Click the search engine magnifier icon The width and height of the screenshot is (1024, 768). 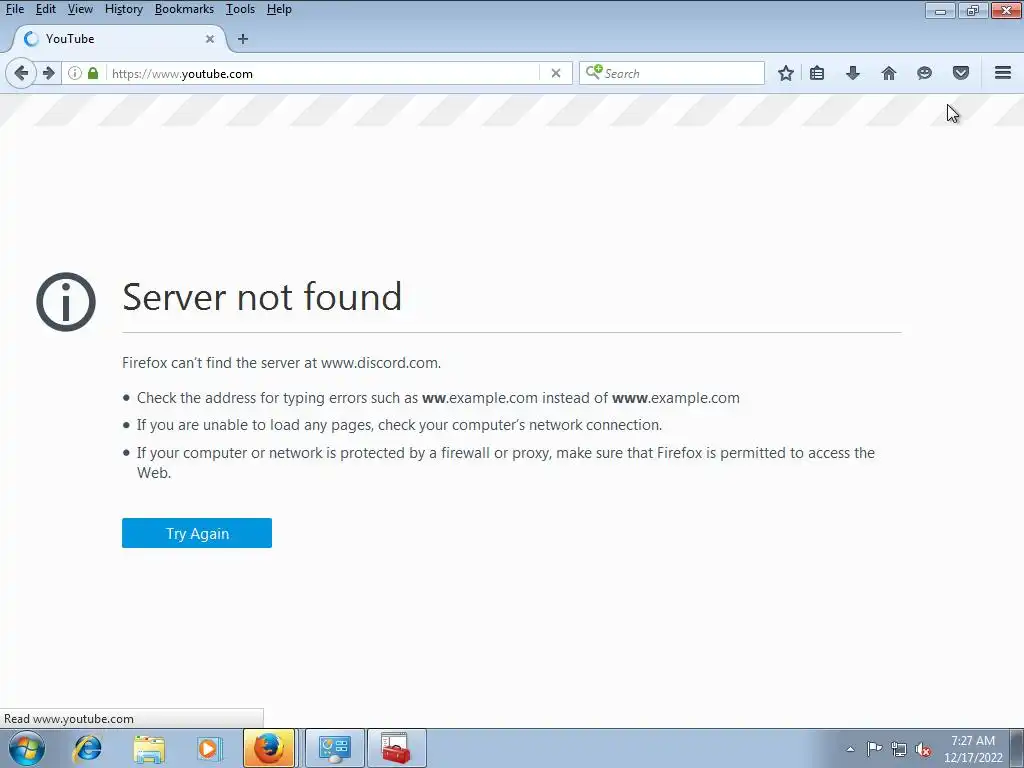[593, 72]
